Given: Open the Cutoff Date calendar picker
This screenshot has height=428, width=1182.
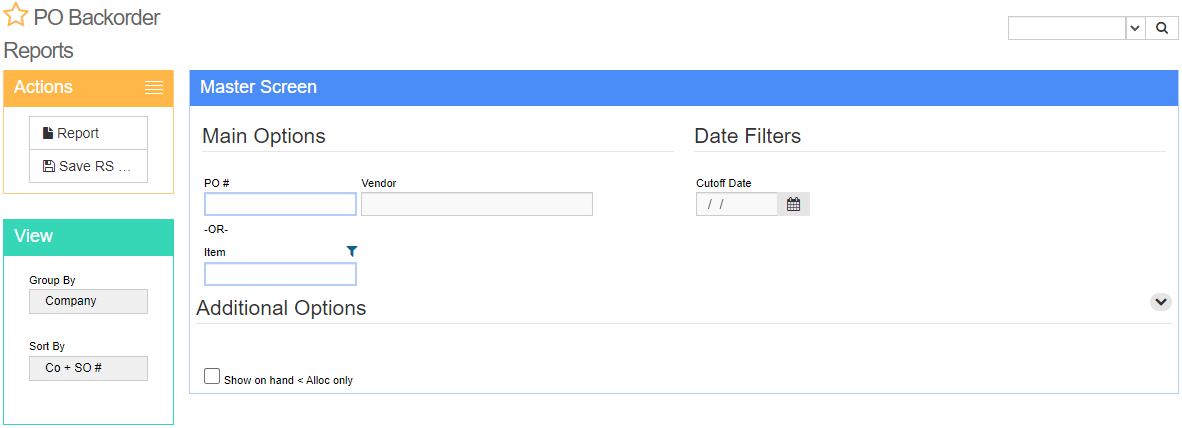Looking at the screenshot, I should click(793, 204).
